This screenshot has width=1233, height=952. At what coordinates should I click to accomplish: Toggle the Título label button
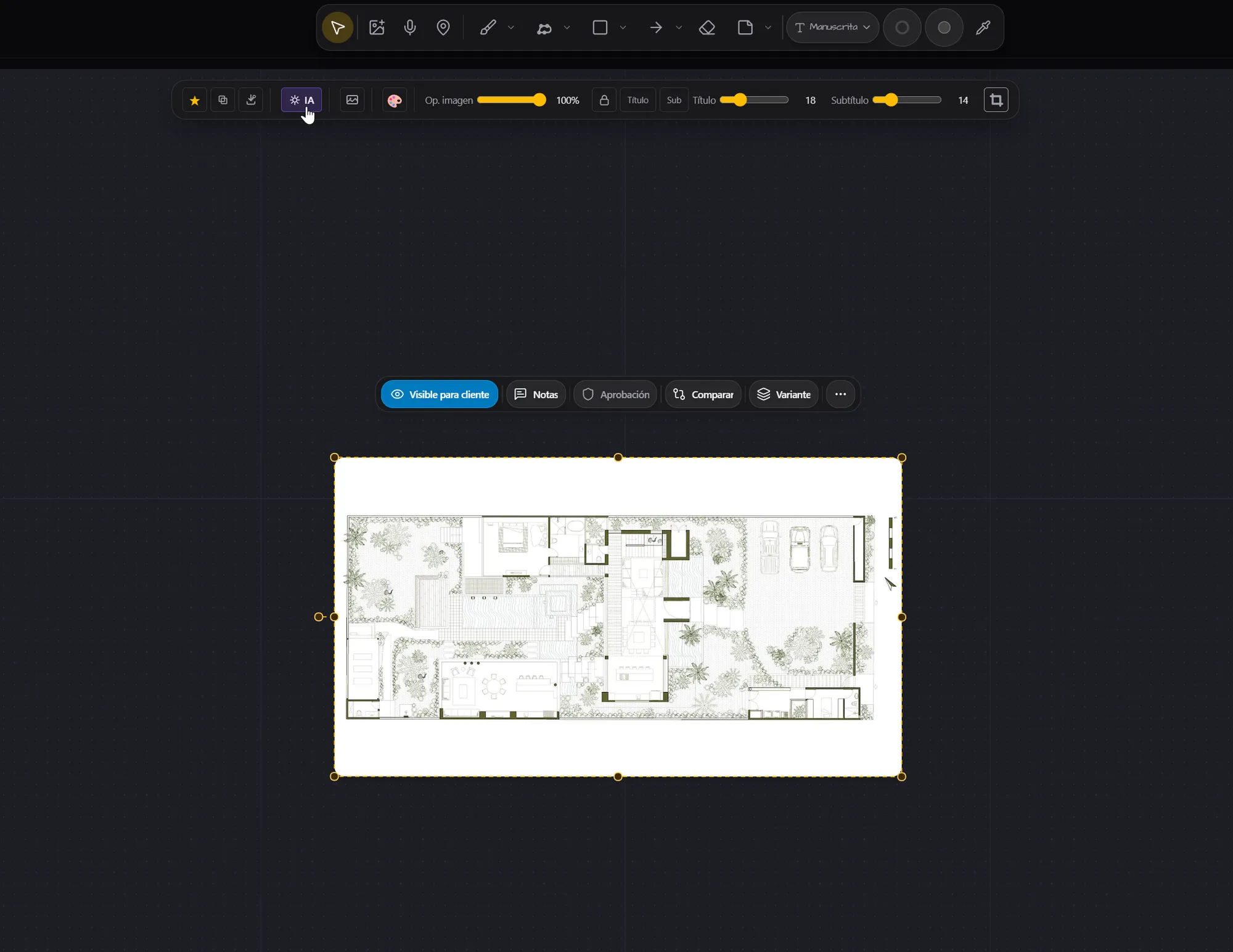(637, 100)
